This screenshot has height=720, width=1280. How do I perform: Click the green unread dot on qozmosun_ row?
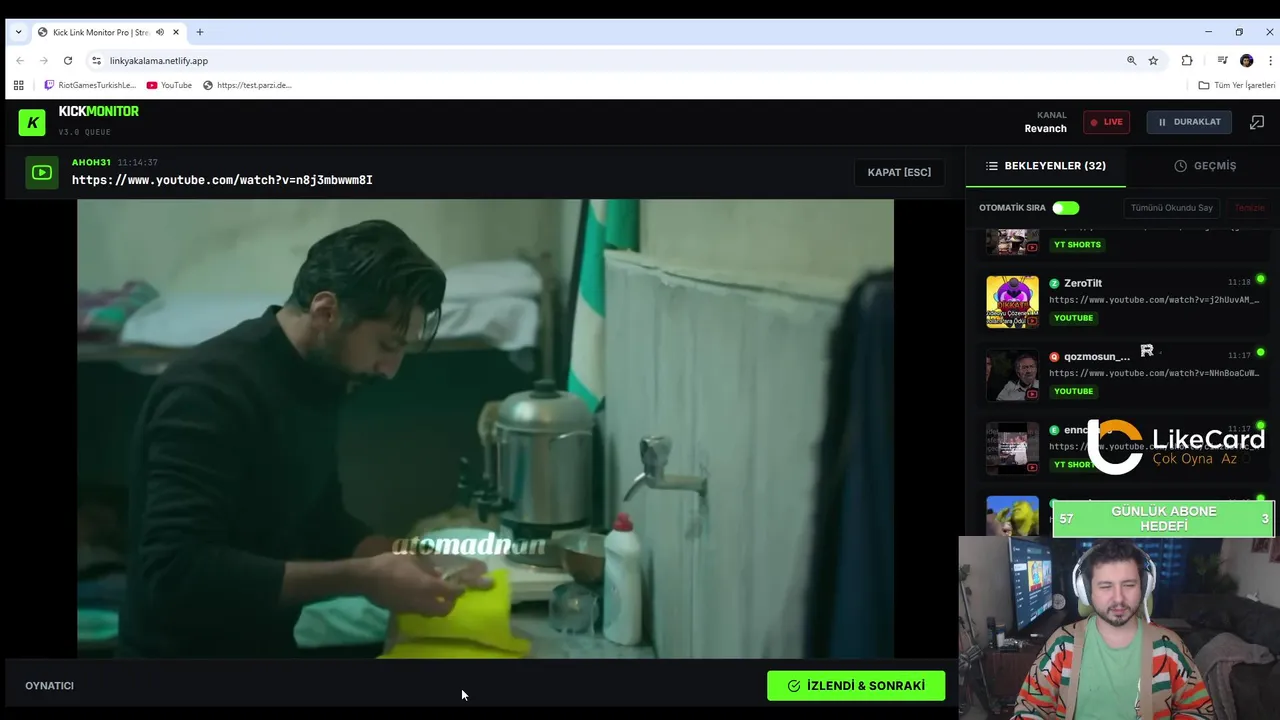tap(1260, 352)
